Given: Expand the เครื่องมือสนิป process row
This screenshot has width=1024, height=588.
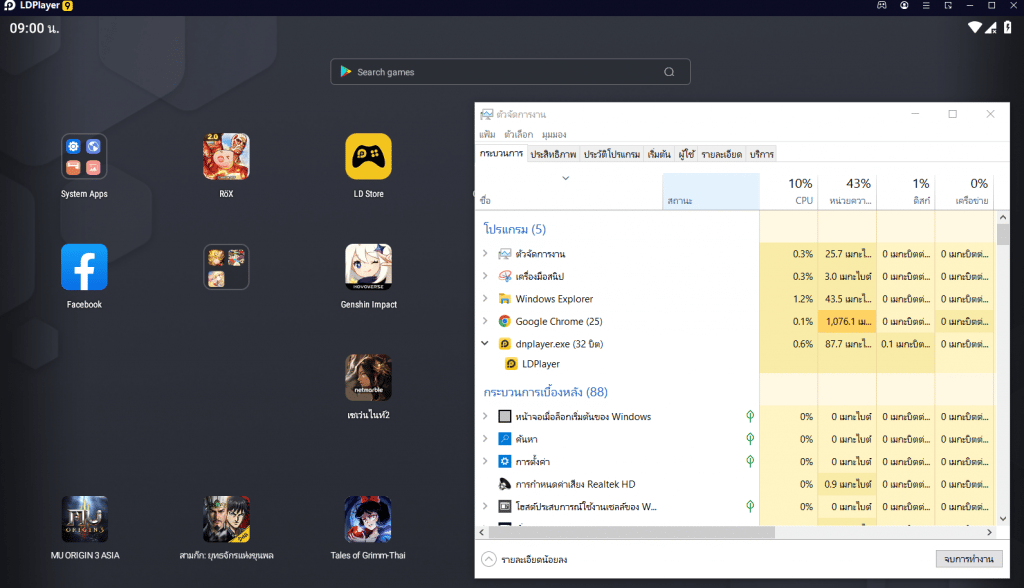Looking at the screenshot, I should coord(485,276).
